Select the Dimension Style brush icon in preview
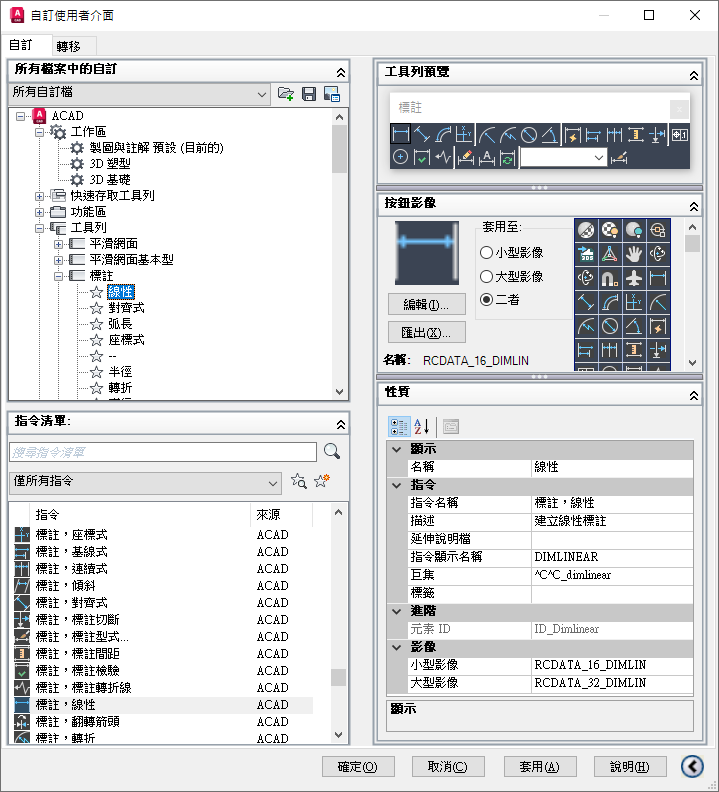Image resolution: width=719 pixels, height=792 pixels. tap(619, 158)
